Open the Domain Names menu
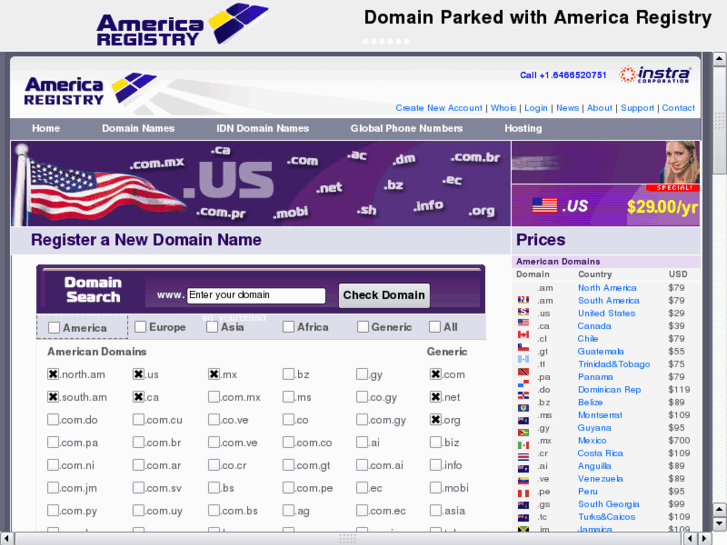Viewport: 727px width, 545px height. pos(138,128)
